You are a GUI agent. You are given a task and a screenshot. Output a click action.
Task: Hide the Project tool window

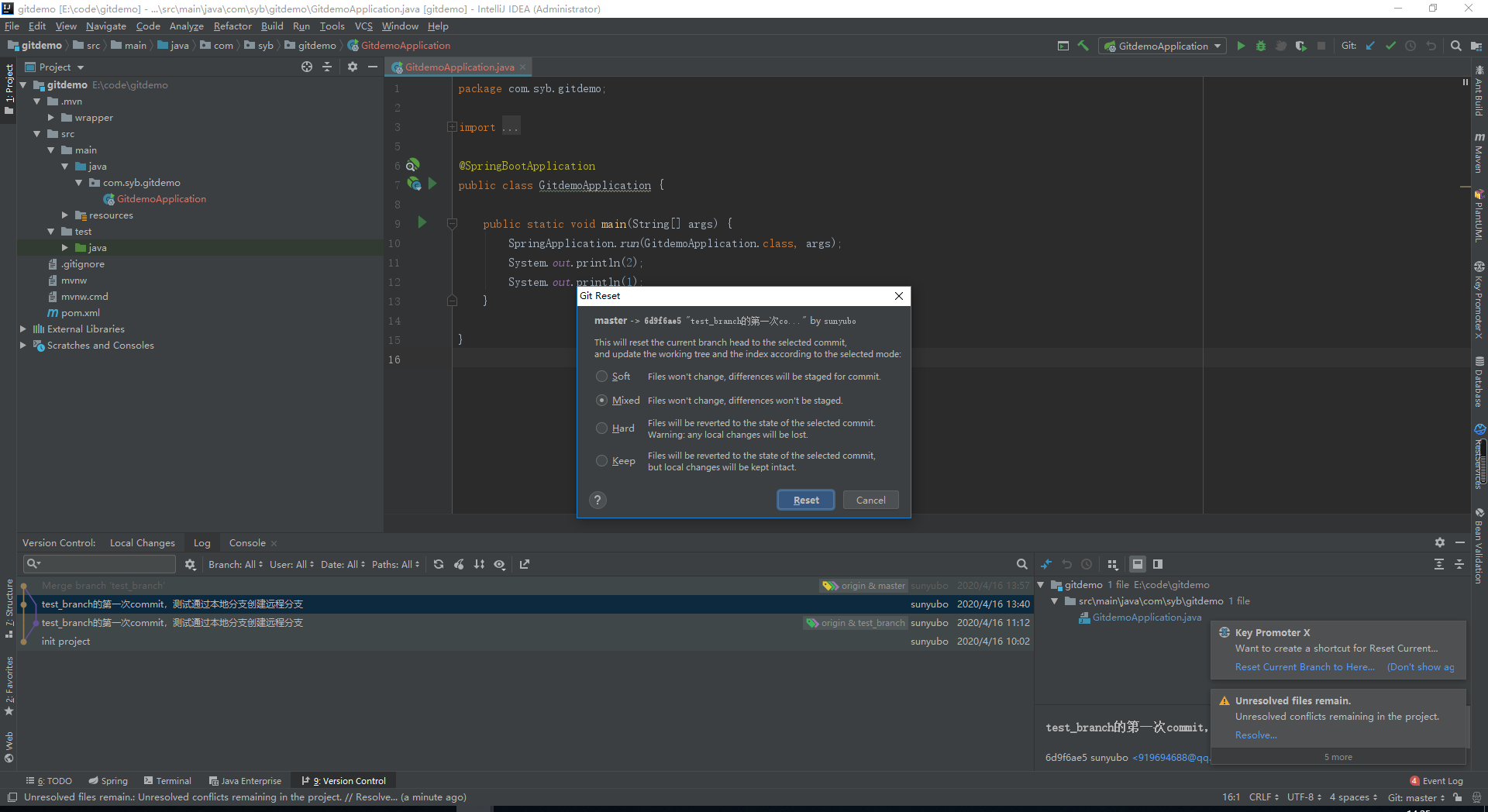coord(373,67)
